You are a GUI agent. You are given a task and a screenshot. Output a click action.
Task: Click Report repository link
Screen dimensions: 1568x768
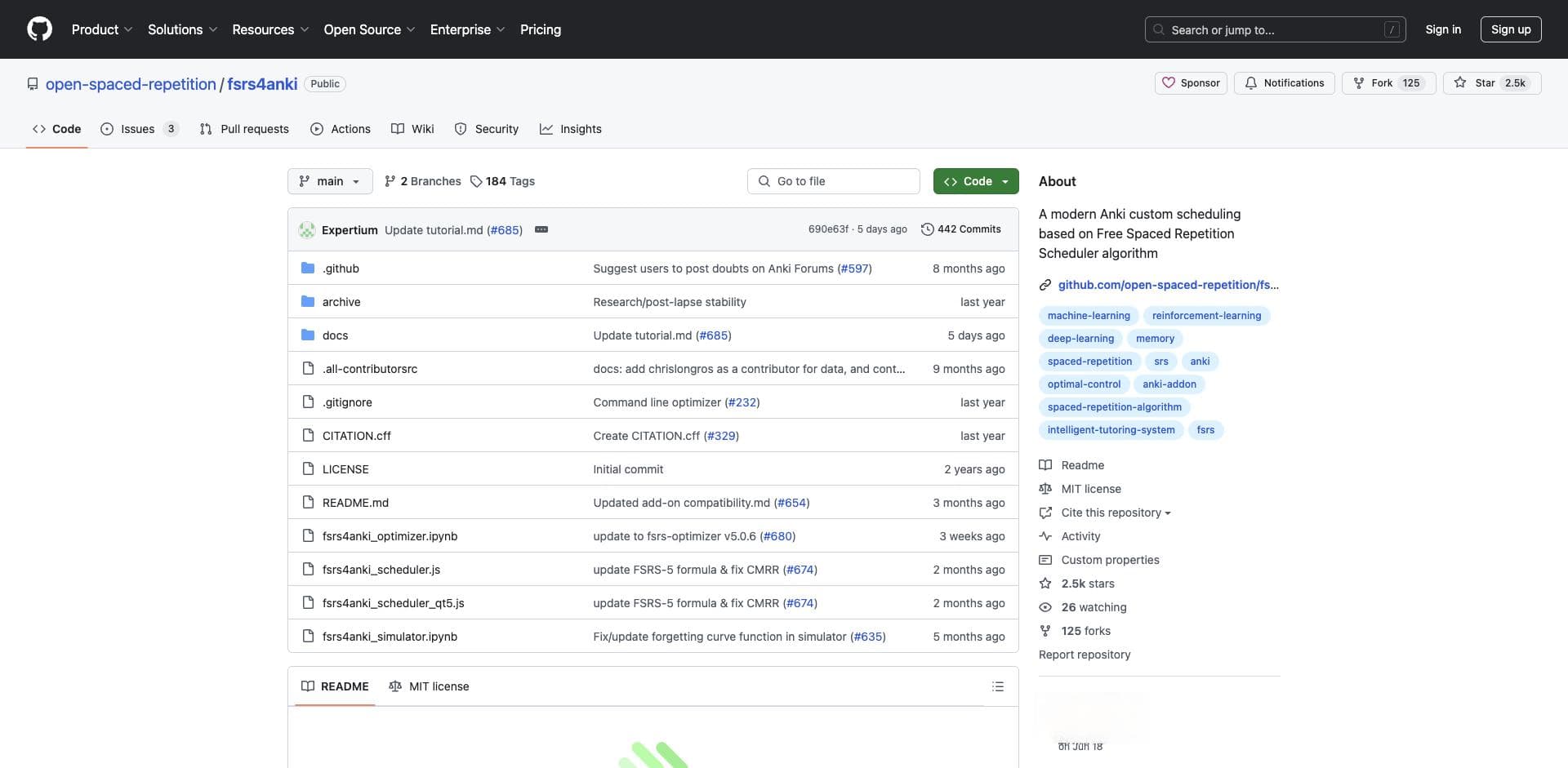[x=1085, y=655]
